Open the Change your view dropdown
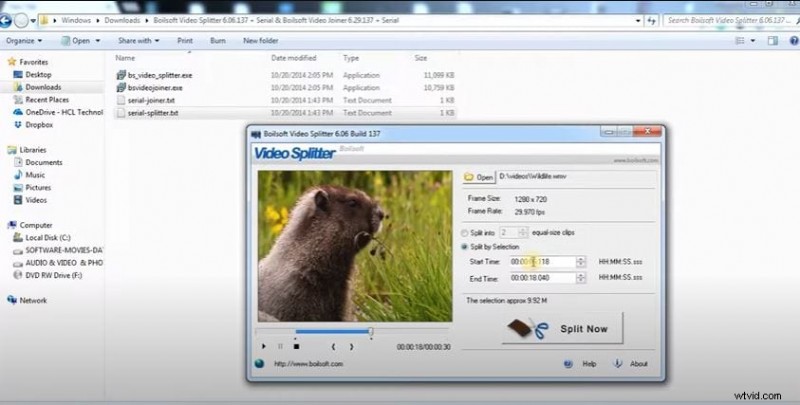The image size is (800, 405). click(753, 41)
